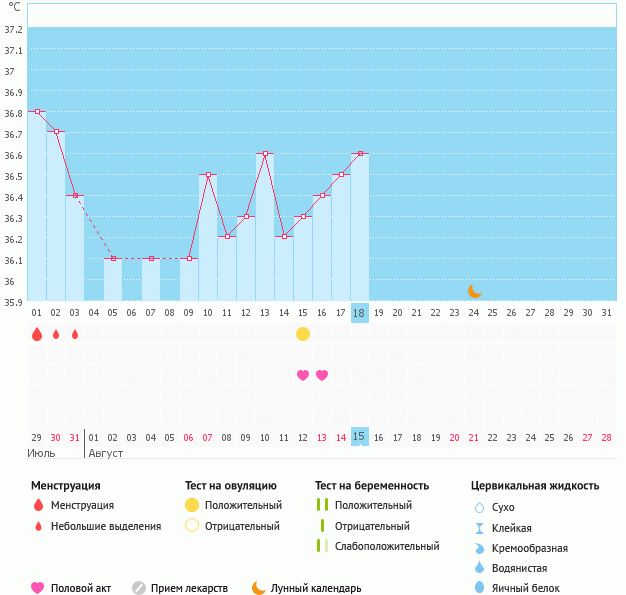Image resolution: width=626 pixels, height=595 pixels.
Task: Click the Яичный белок legend drop icon
Action: coord(479,587)
